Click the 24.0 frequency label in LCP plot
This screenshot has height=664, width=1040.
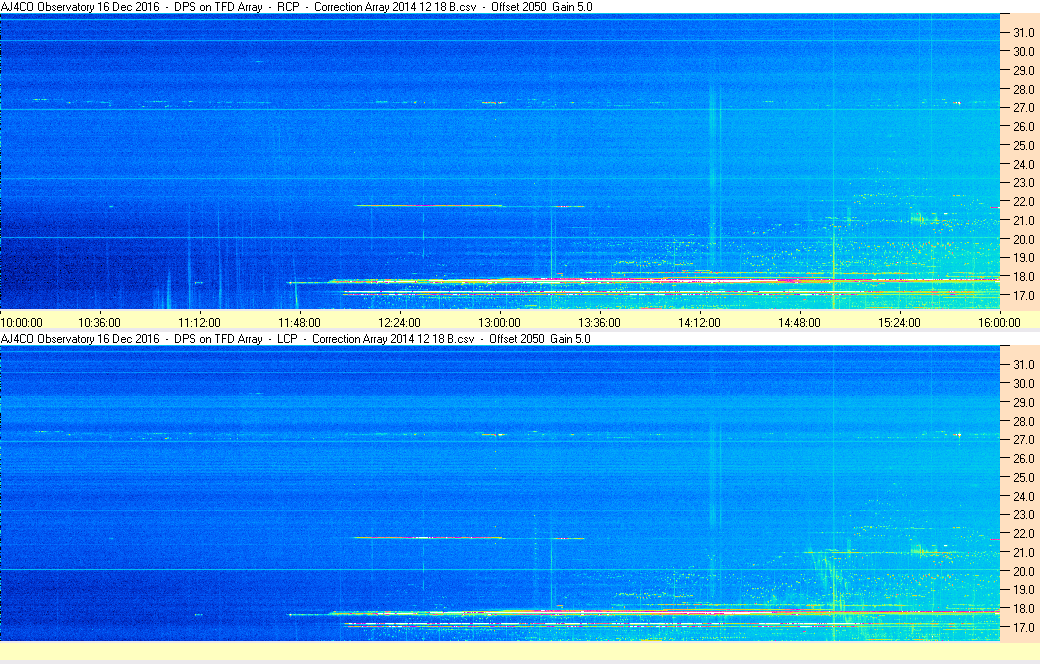(x=1023, y=496)
